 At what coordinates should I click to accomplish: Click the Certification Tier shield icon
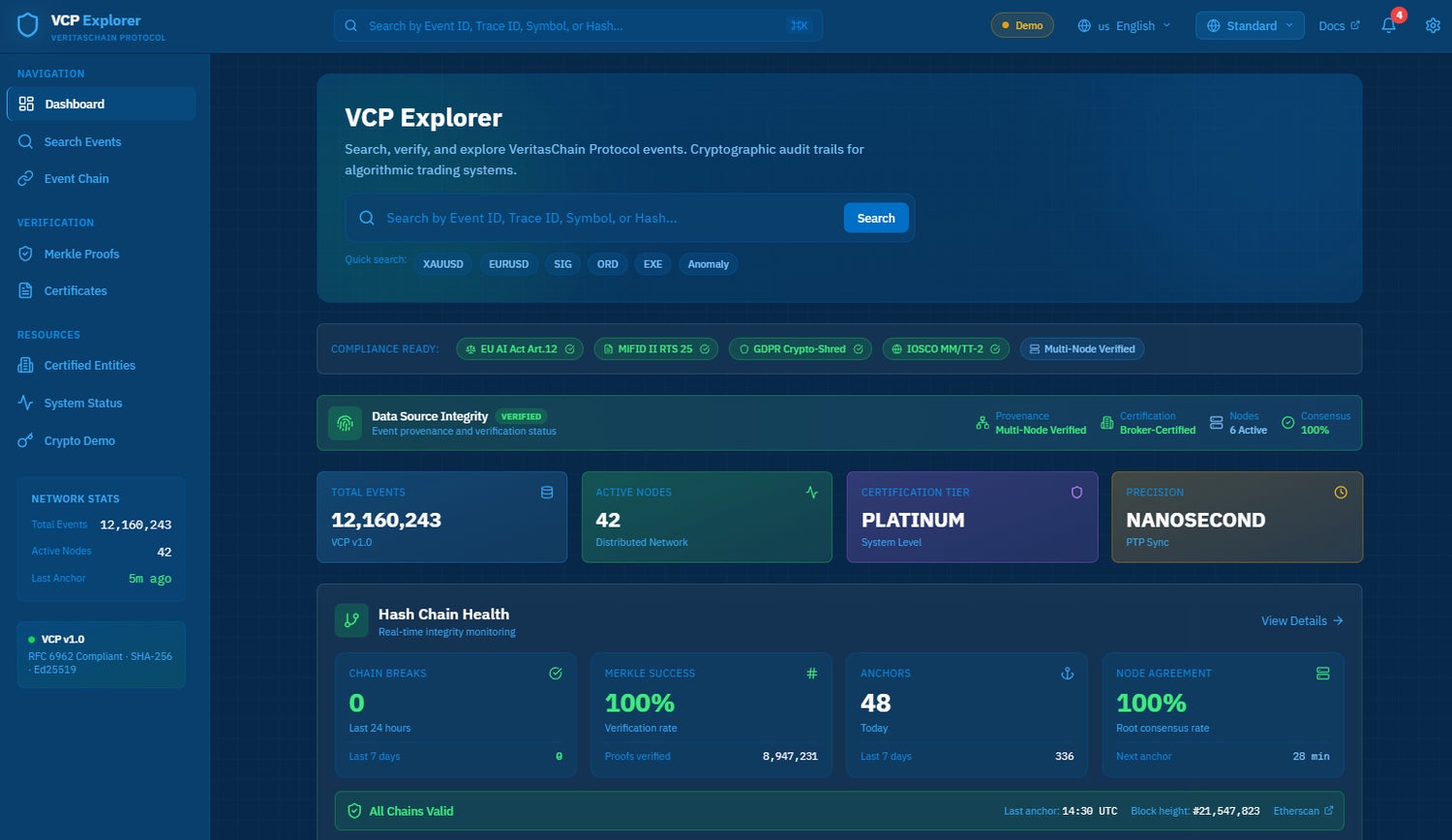pyautogui.click(x=1075, y=493)
